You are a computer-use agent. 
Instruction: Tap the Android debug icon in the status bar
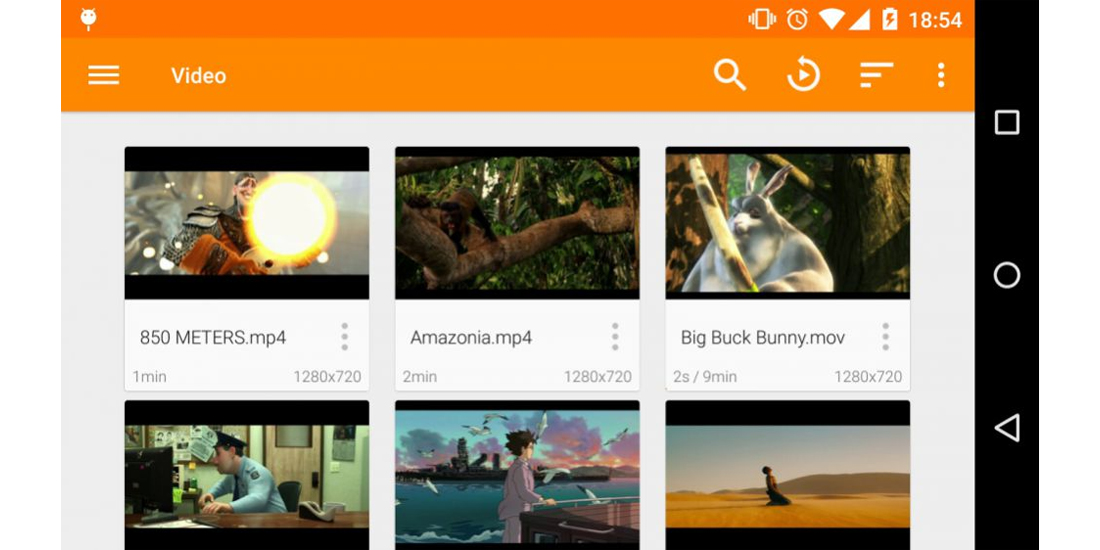88,19
